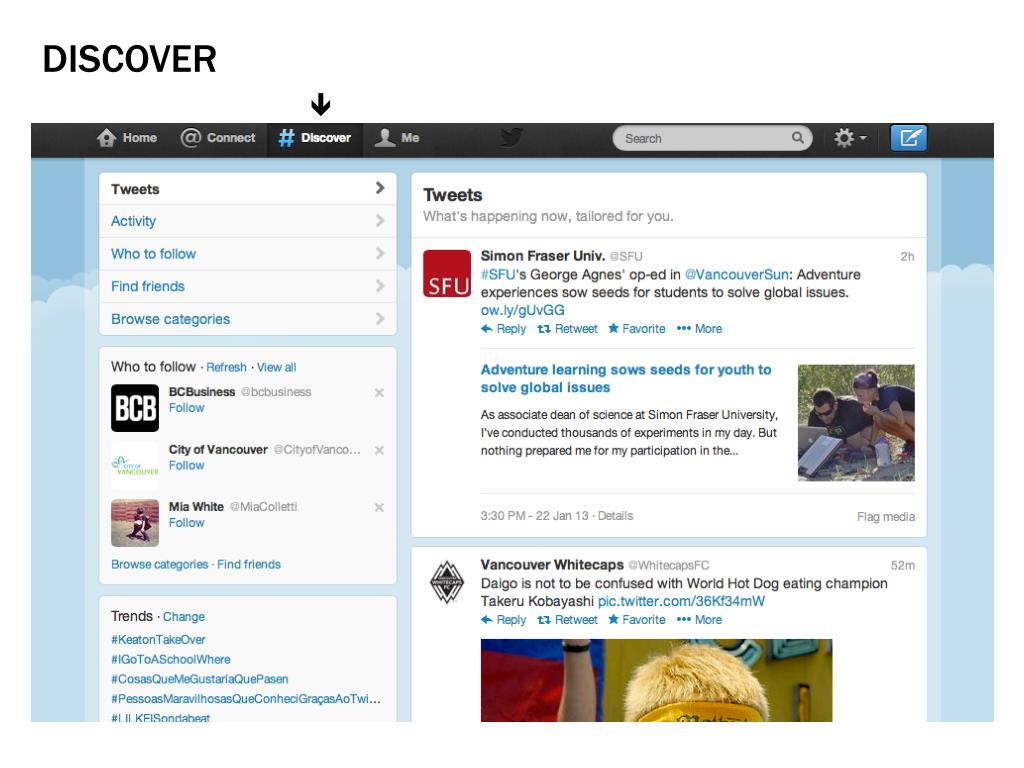Compose a new tweet with the blue button
1024x768 pixels.
coord(908,138)
